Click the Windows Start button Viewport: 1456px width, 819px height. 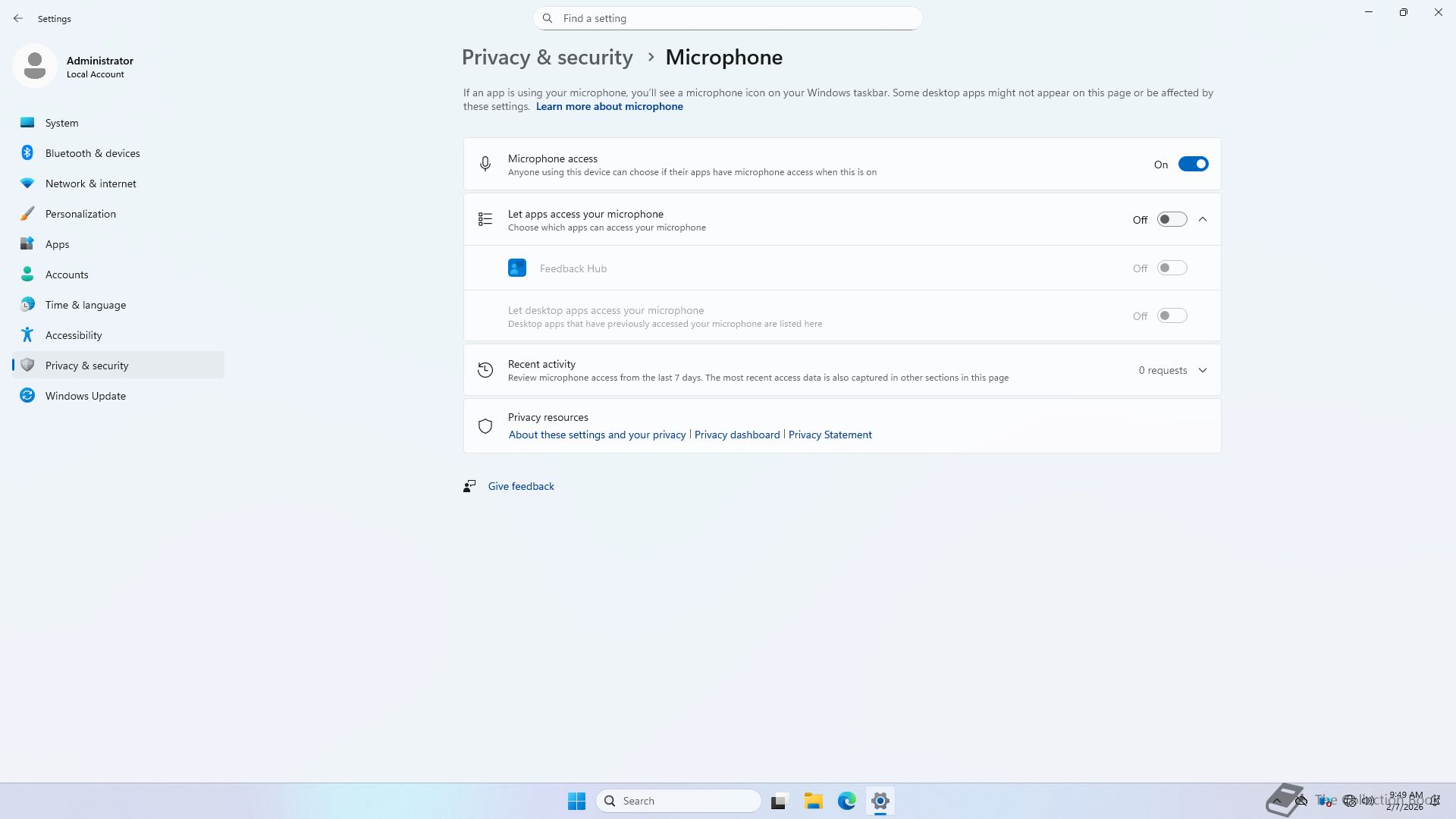576,801
